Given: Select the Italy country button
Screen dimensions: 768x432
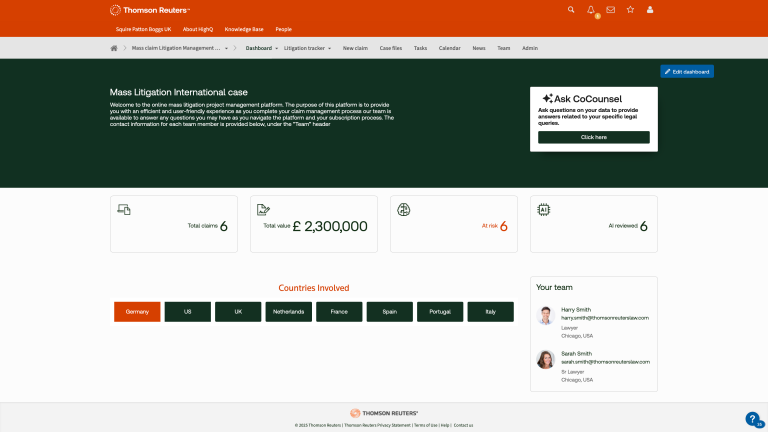Looking at the screenshot, I should click(490, 312).
